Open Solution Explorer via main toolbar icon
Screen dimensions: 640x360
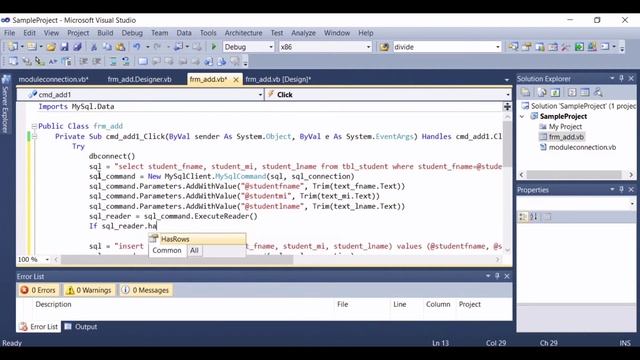[513, 47]
